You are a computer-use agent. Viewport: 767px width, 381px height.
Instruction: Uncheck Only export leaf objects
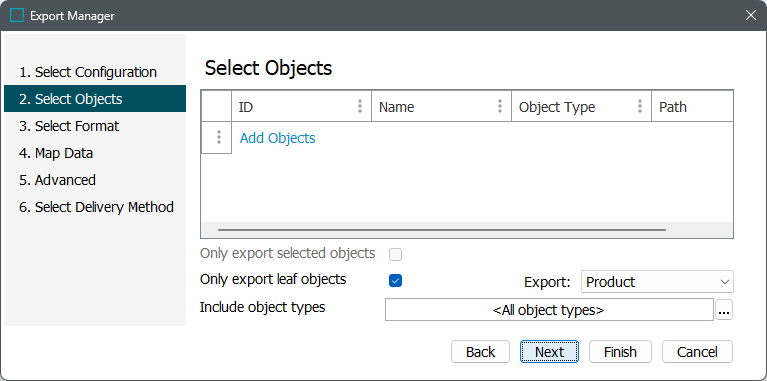[395, 281]
